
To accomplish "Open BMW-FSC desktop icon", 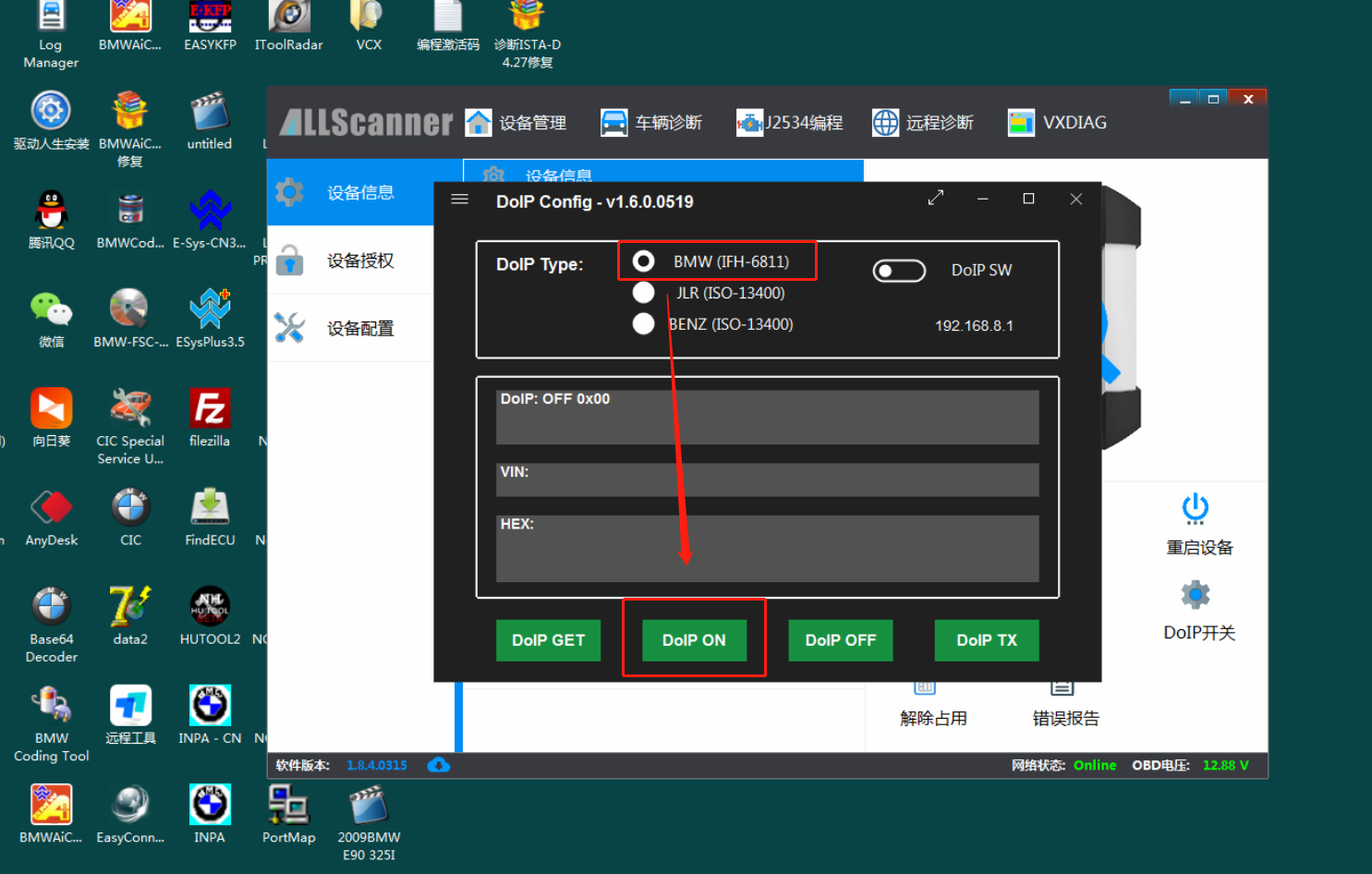I will tap(130, 319).
